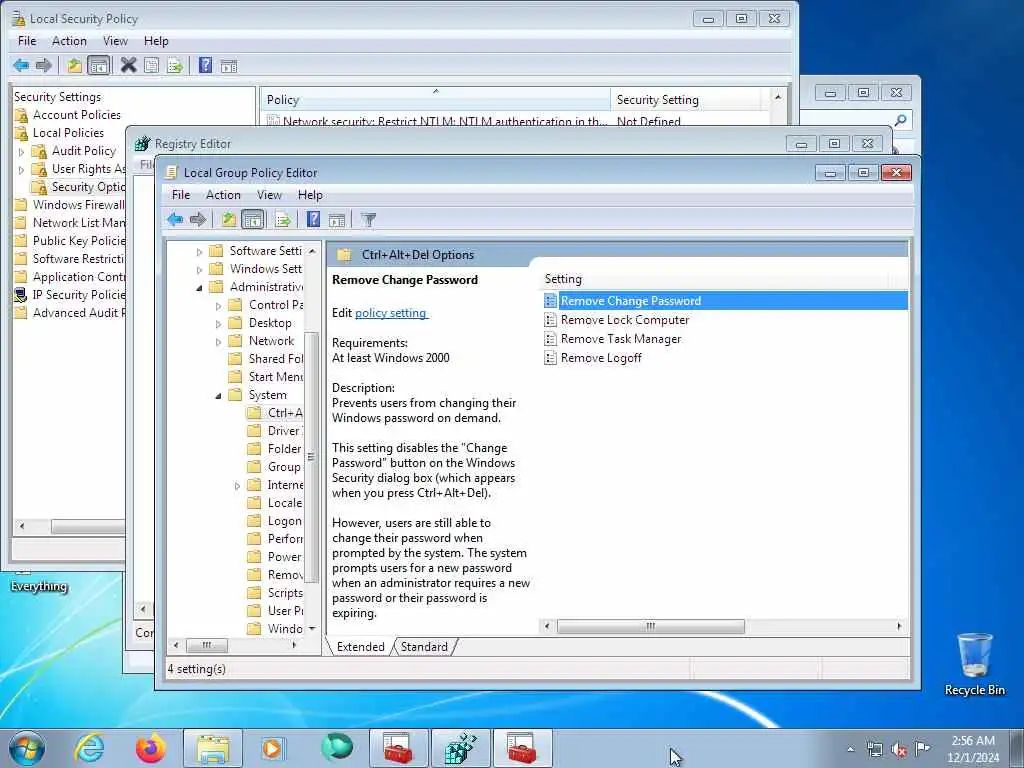Select Logon folder under System
The height and width of the screenshot is (768, 1024).
[x=275, y=521]
